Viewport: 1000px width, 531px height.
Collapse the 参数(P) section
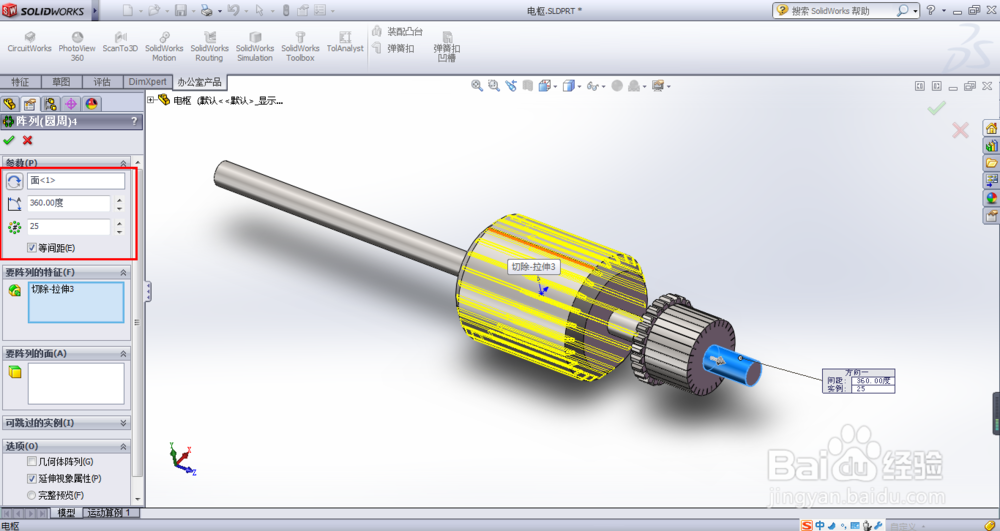pyautogui.click(x=123, y=163)
